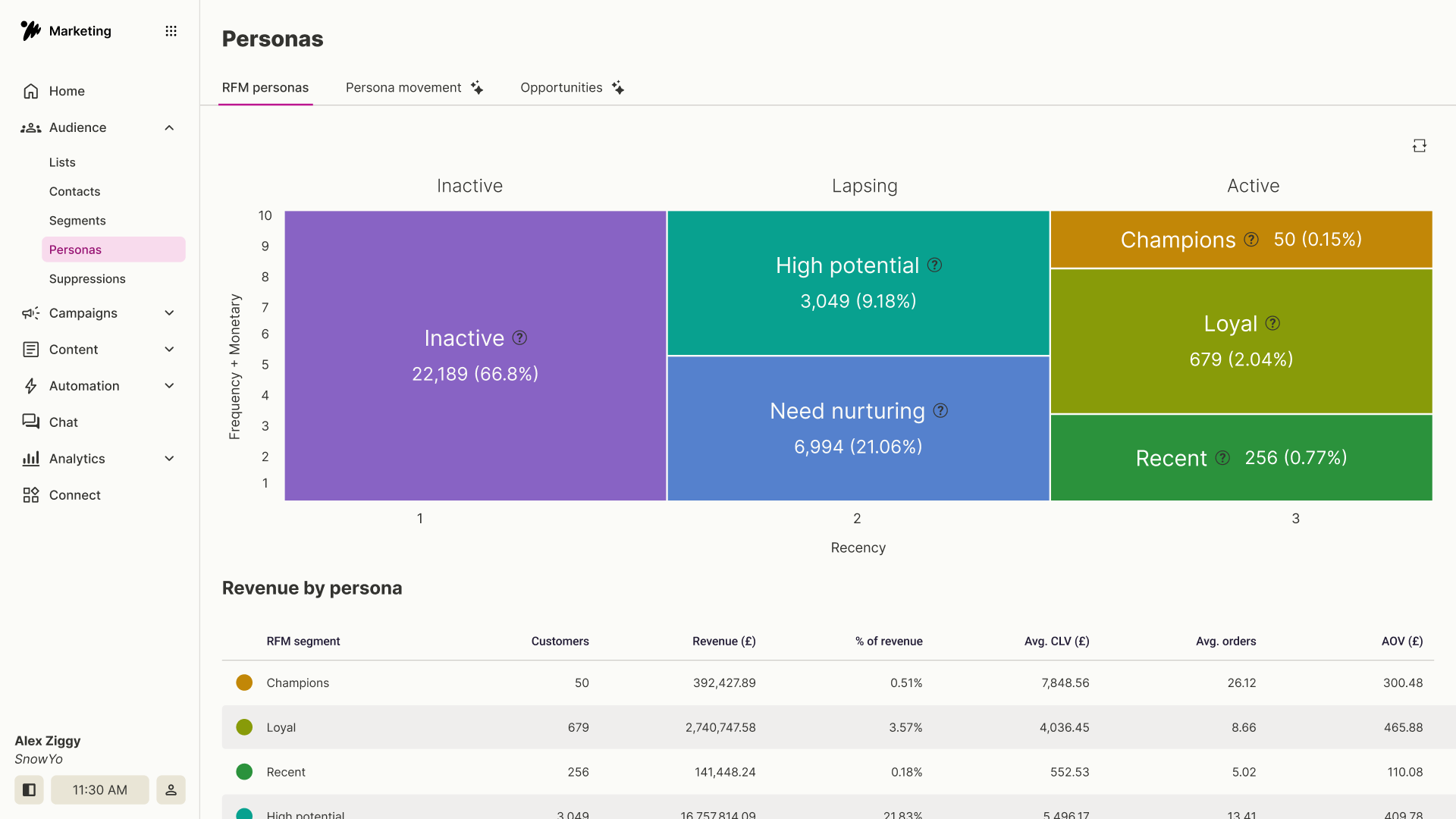Click the Home house icon
1456x819 pixels.
pyautogui.click(x=30, y=91)
